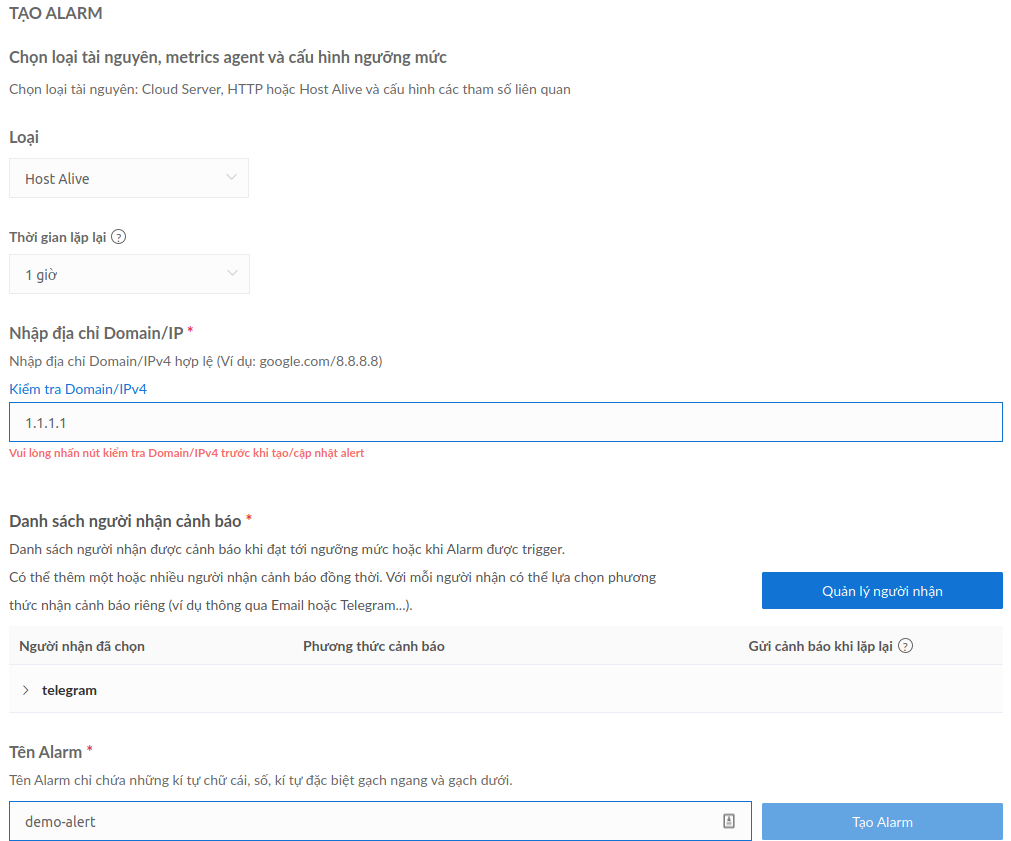Focus the Tên Alarm input with demo-alert
The image size is (1011, 841).
[380, 821]
